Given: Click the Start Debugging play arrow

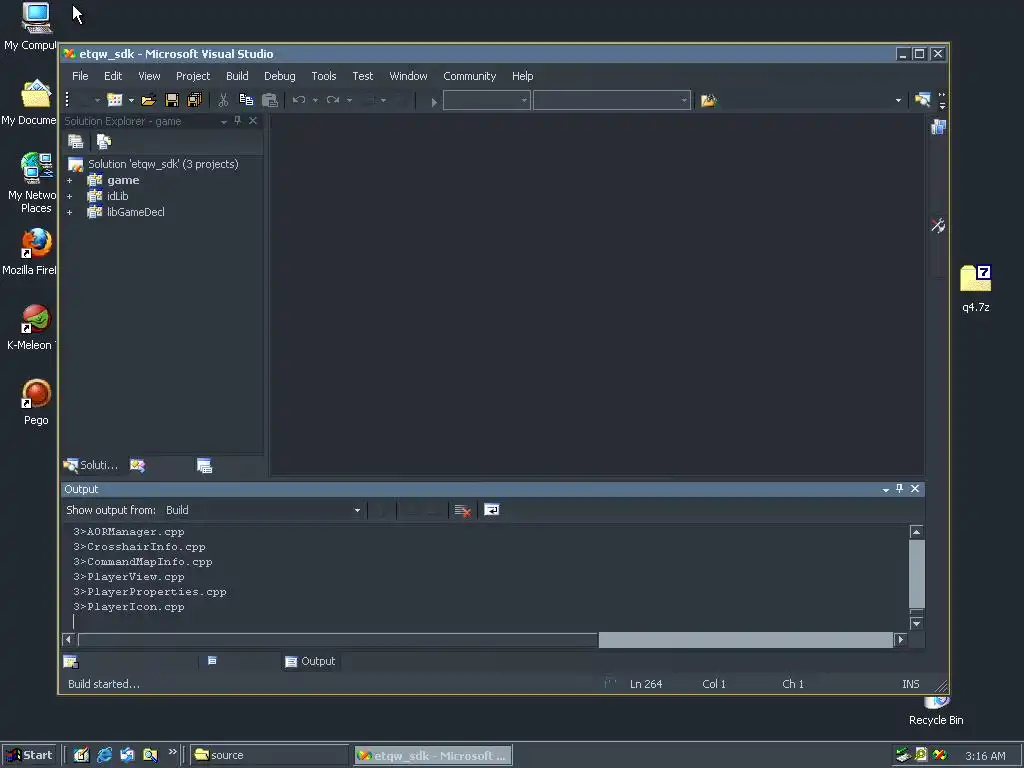Looking at the screenshot, I should tap(434, 101).
